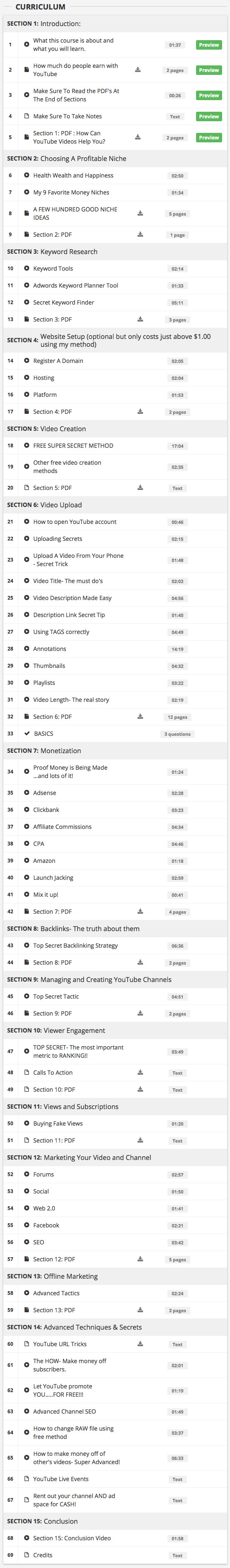Click the play icon for lecture 1

click(26, 44)
